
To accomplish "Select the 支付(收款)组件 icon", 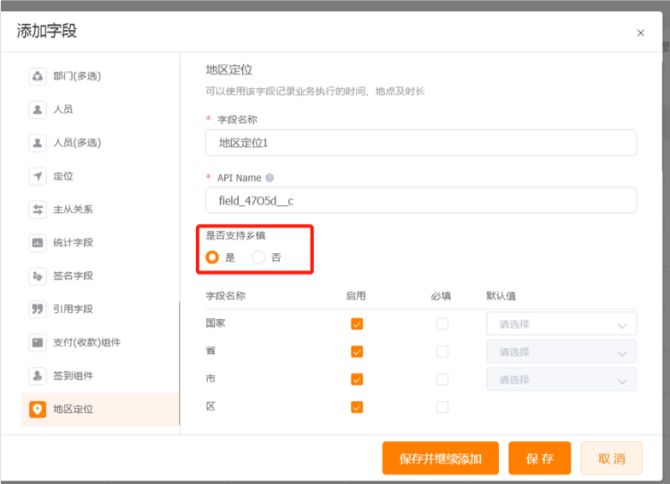I will [37, 342].
